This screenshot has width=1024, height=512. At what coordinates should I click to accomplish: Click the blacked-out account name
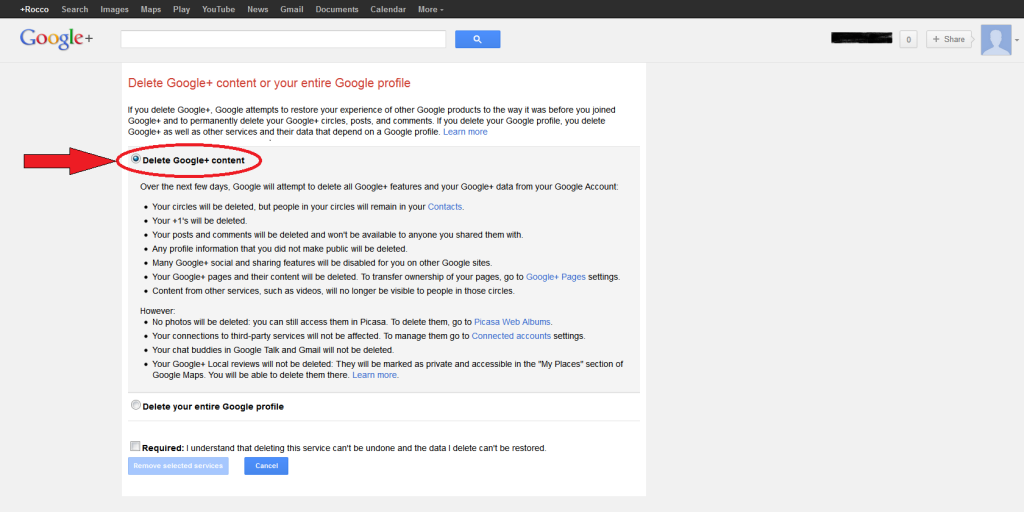pos(861,39)
